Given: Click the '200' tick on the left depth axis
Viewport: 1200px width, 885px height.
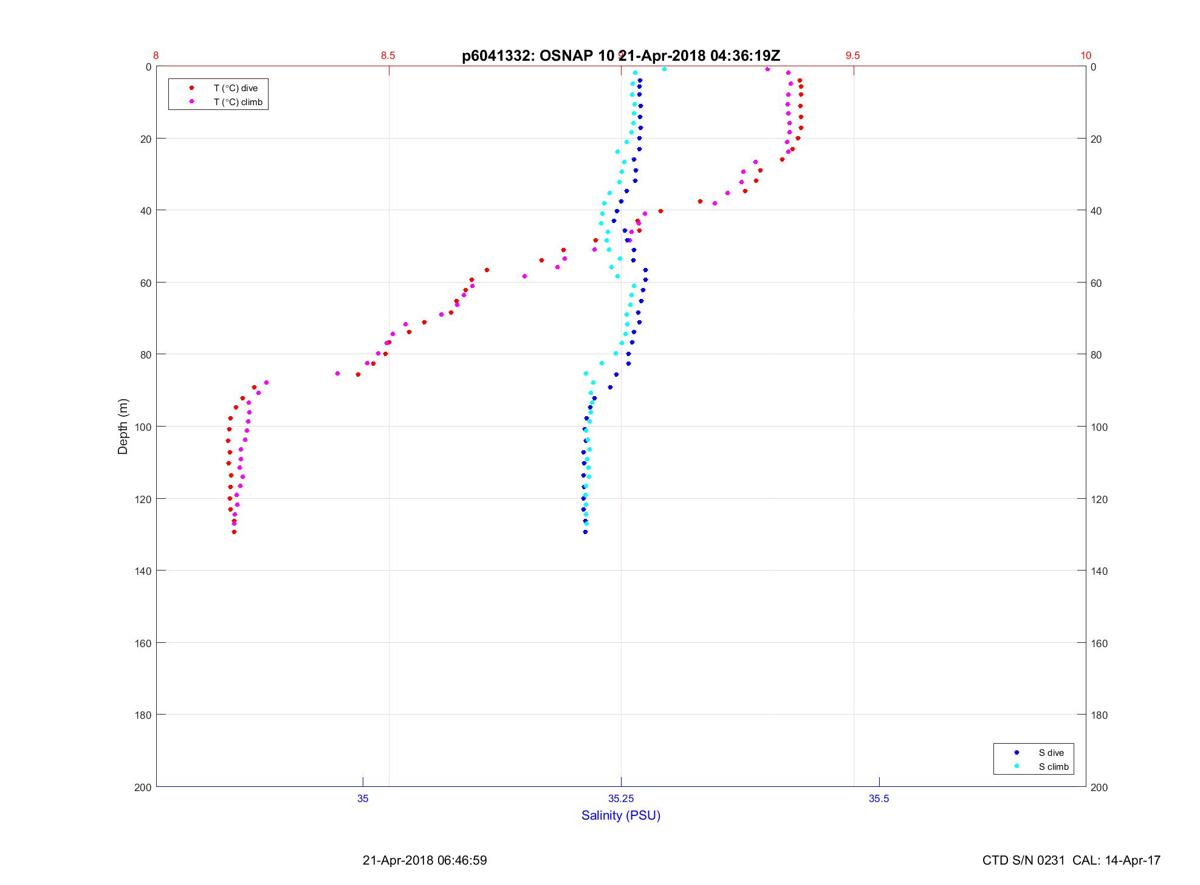Looking at the screenshot, I should tap(142, 788).
